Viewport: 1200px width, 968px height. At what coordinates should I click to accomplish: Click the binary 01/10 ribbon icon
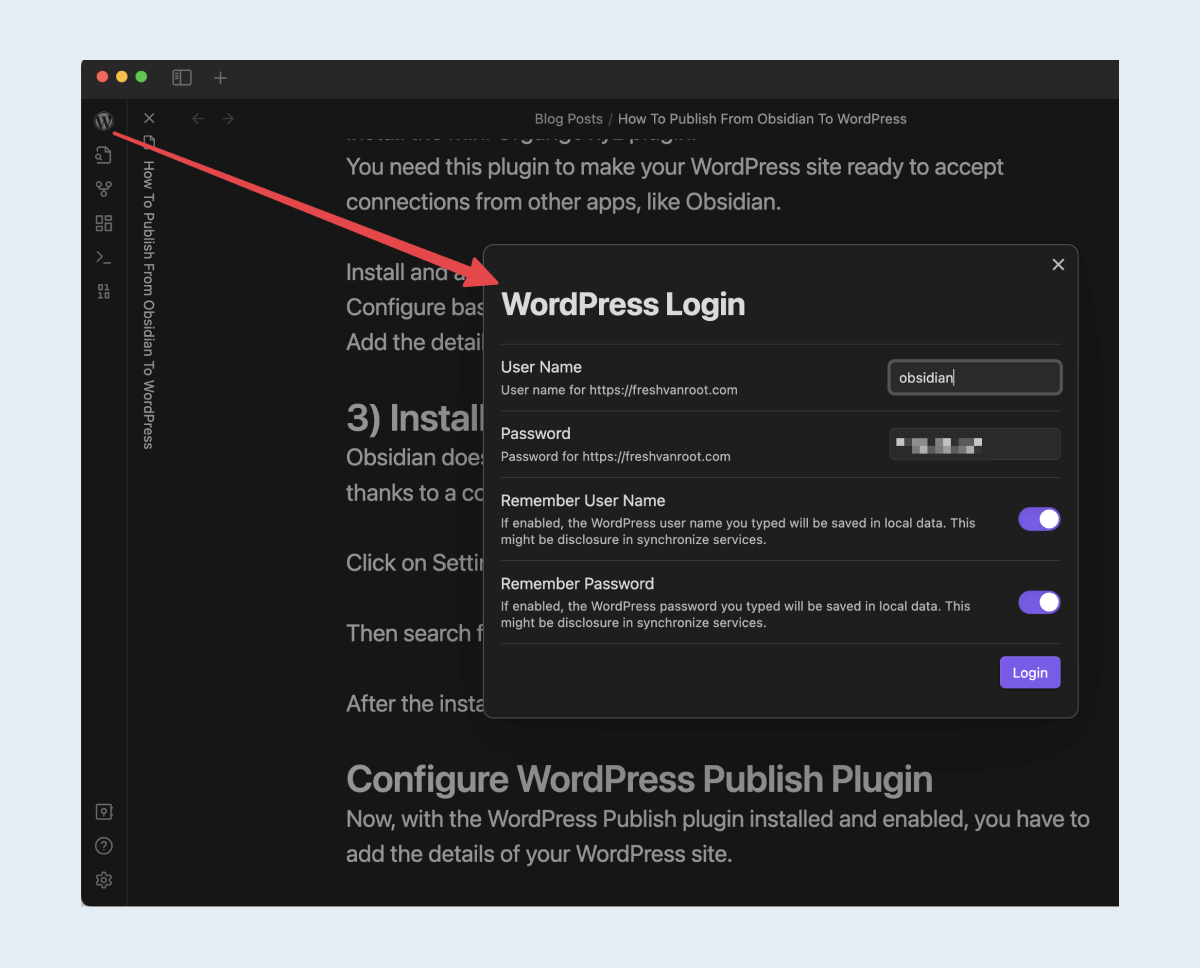[104, 291]
